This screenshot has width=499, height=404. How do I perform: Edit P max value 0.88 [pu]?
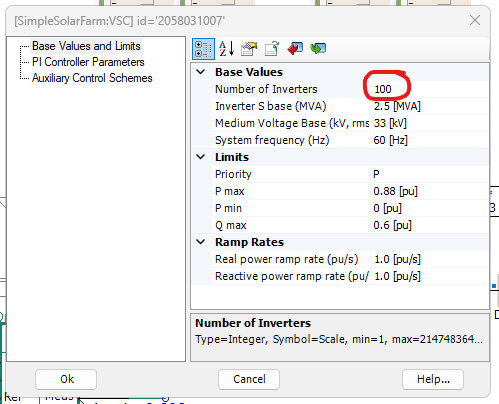click(x=429, y=191)
